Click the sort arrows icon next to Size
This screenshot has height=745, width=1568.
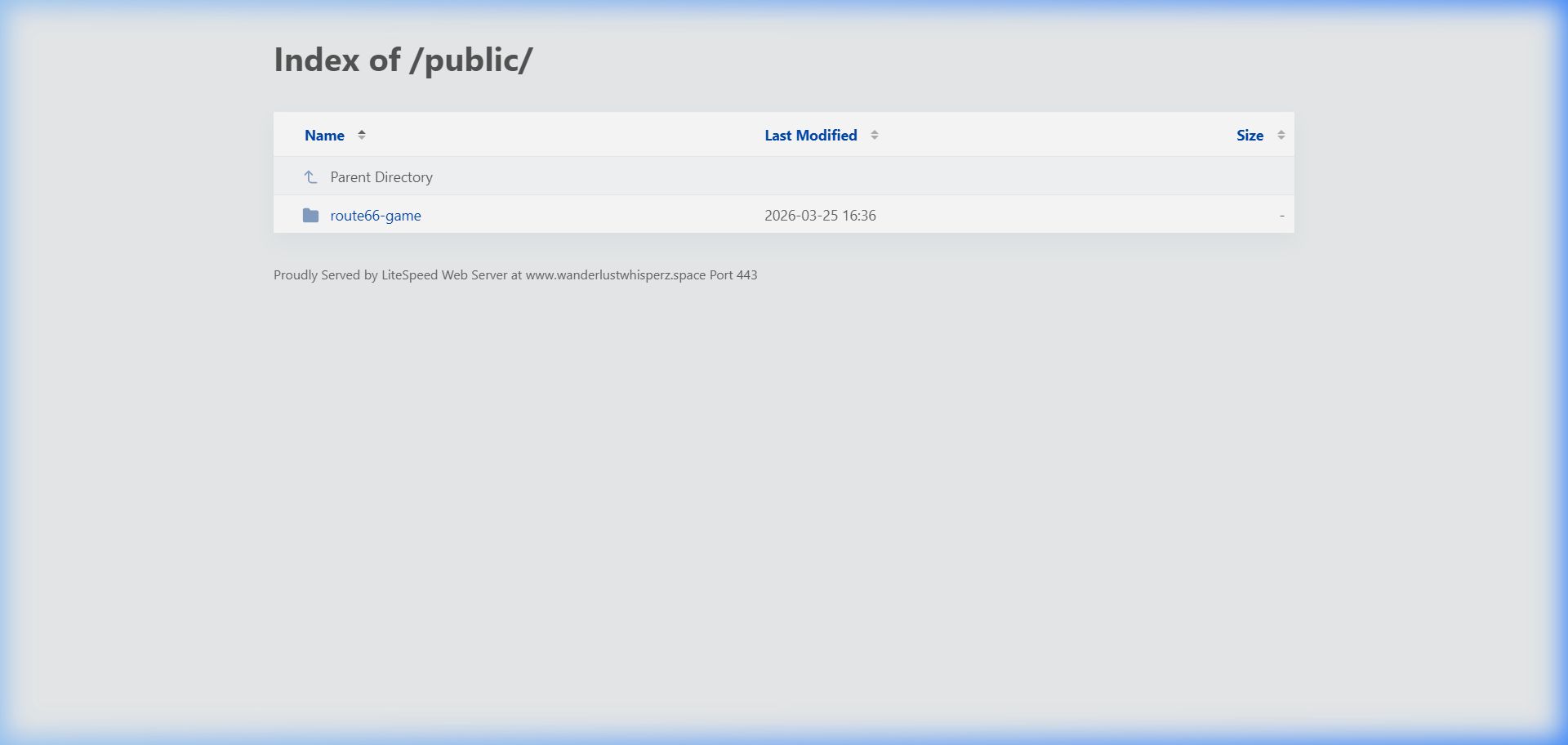pos(1281,135)
